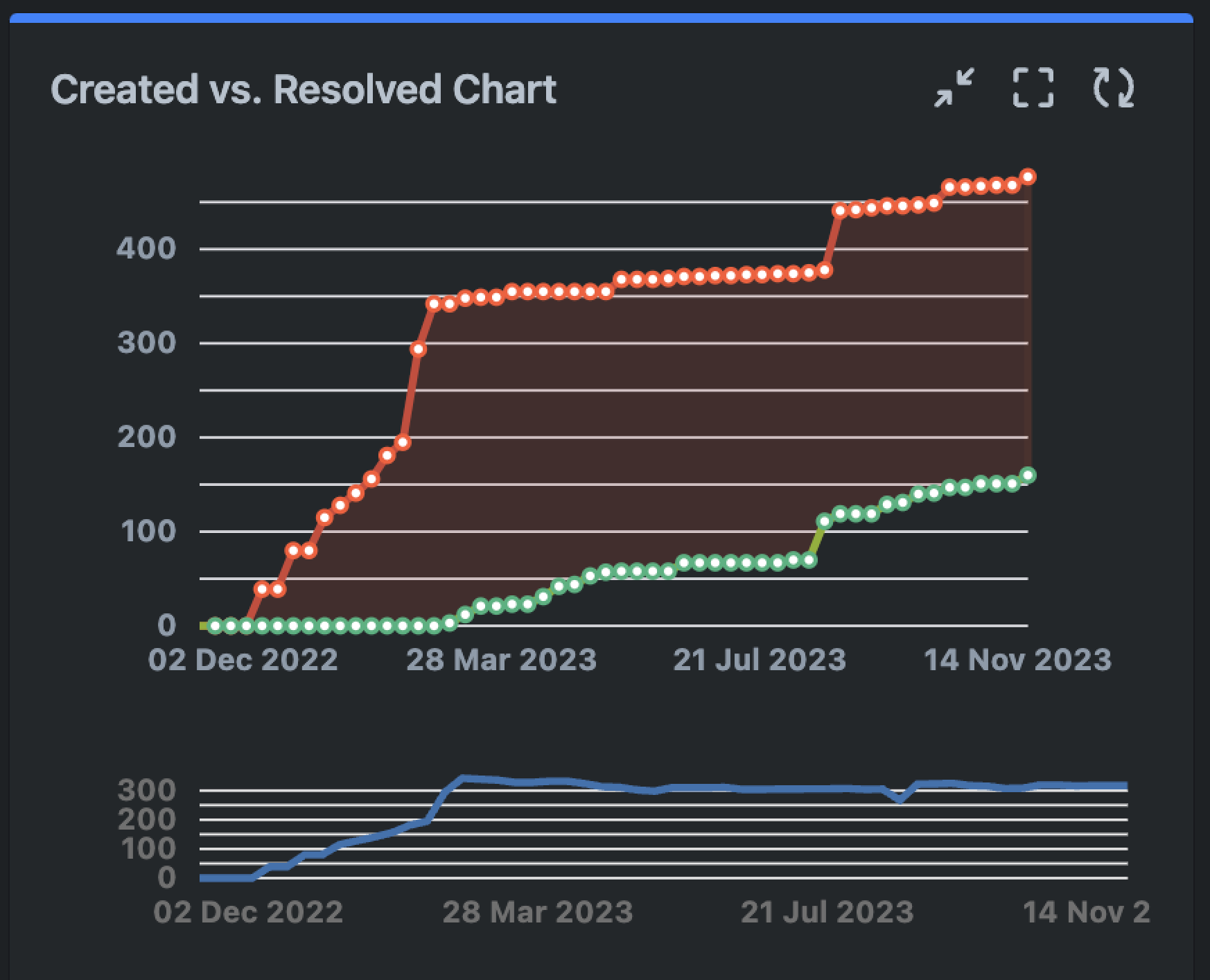Select the red data point near 300

[419, 349]
